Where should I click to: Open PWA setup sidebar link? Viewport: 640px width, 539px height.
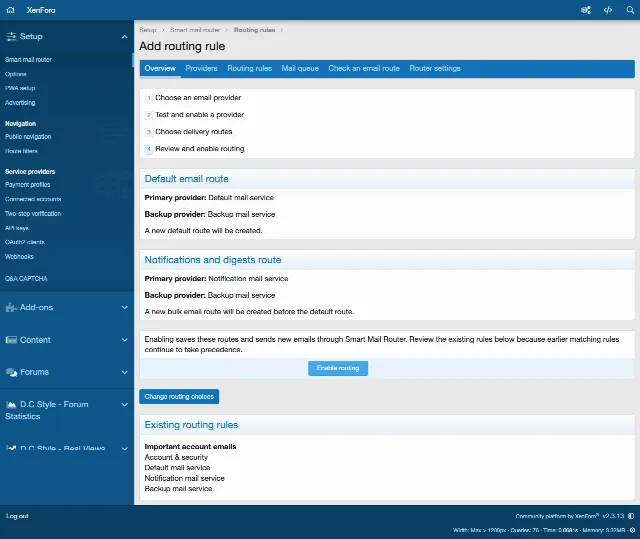pyautogui.click(x=20, y=88)
